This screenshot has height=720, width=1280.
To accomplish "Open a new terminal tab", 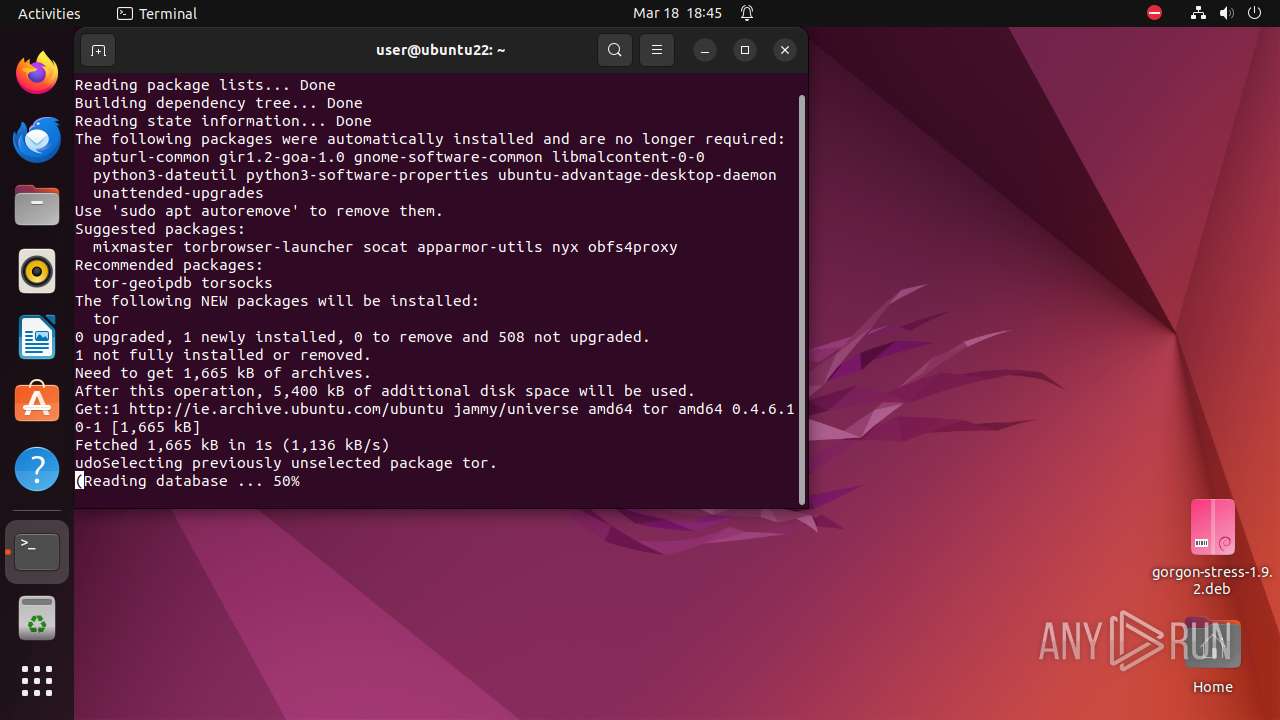I will click(97, 50).
